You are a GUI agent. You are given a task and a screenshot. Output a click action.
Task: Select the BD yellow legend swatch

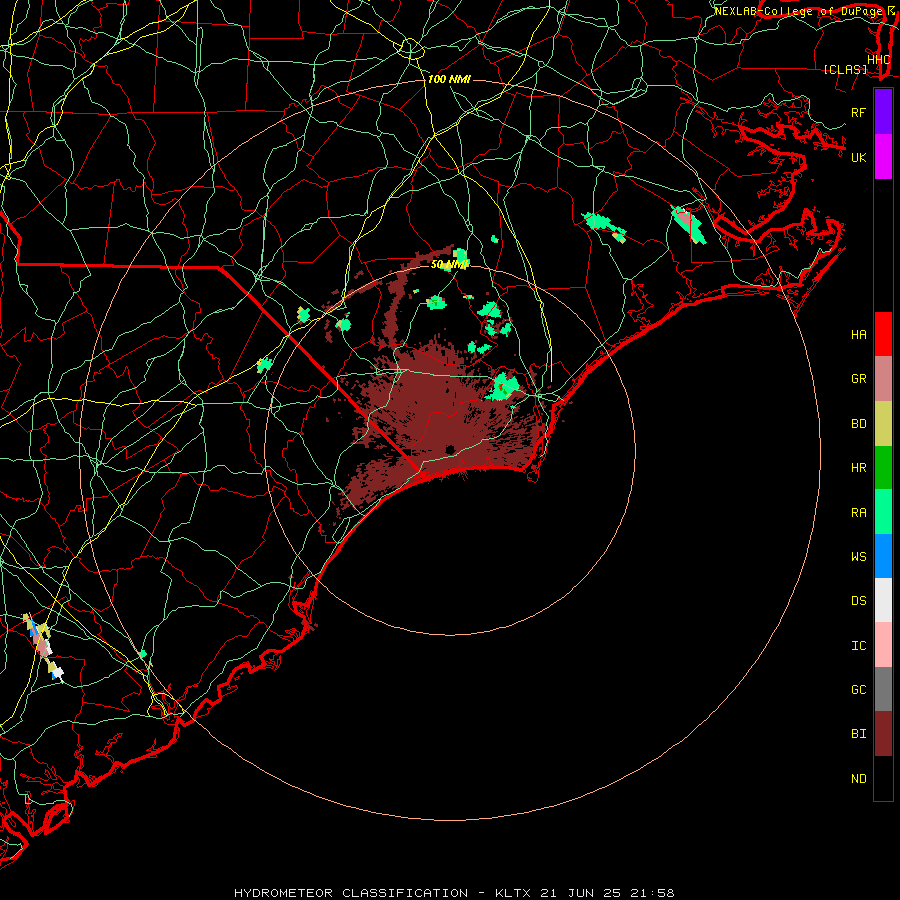(883, 424)
